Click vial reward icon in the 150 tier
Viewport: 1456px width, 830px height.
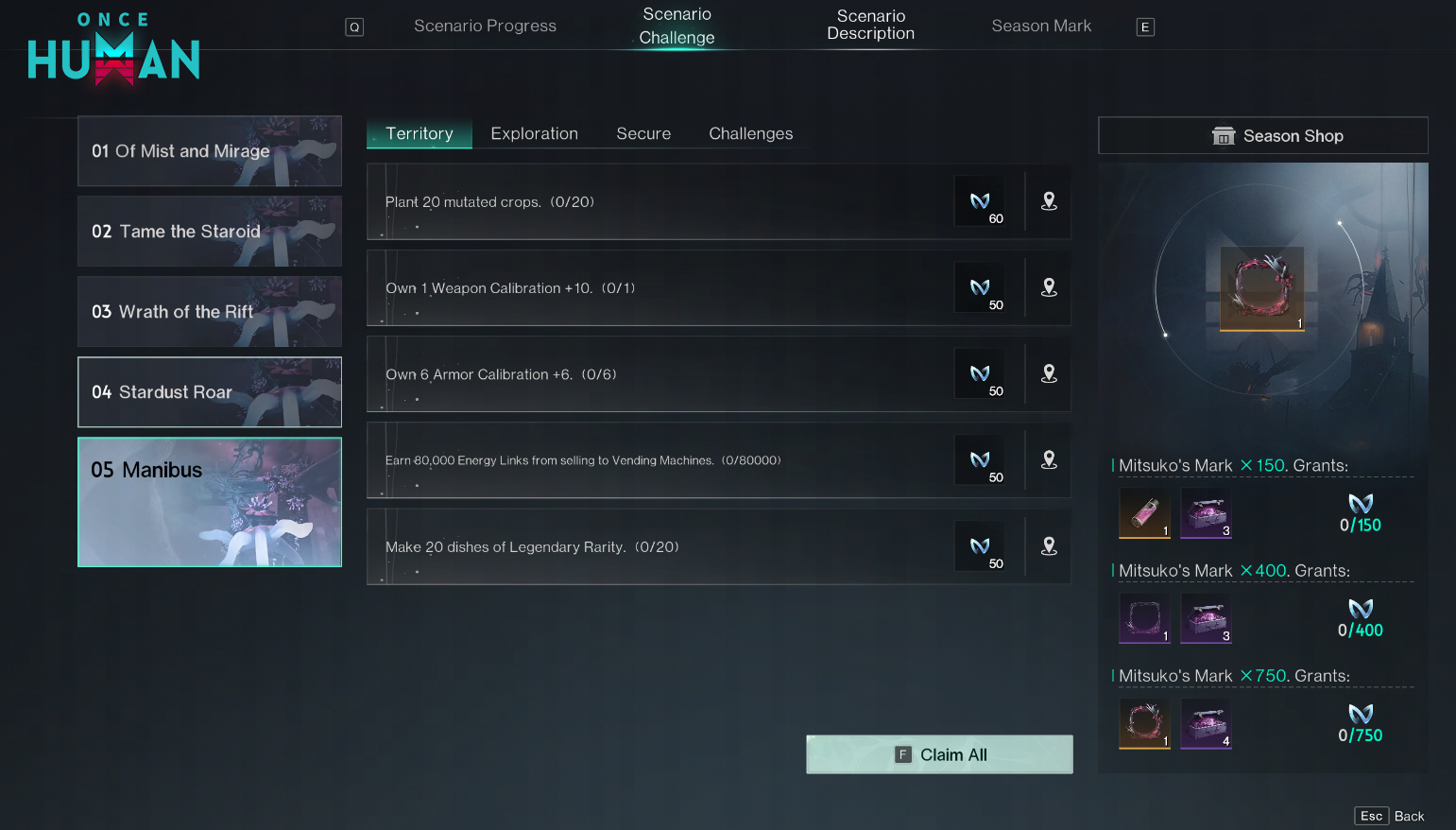[x=1144, y=513]
